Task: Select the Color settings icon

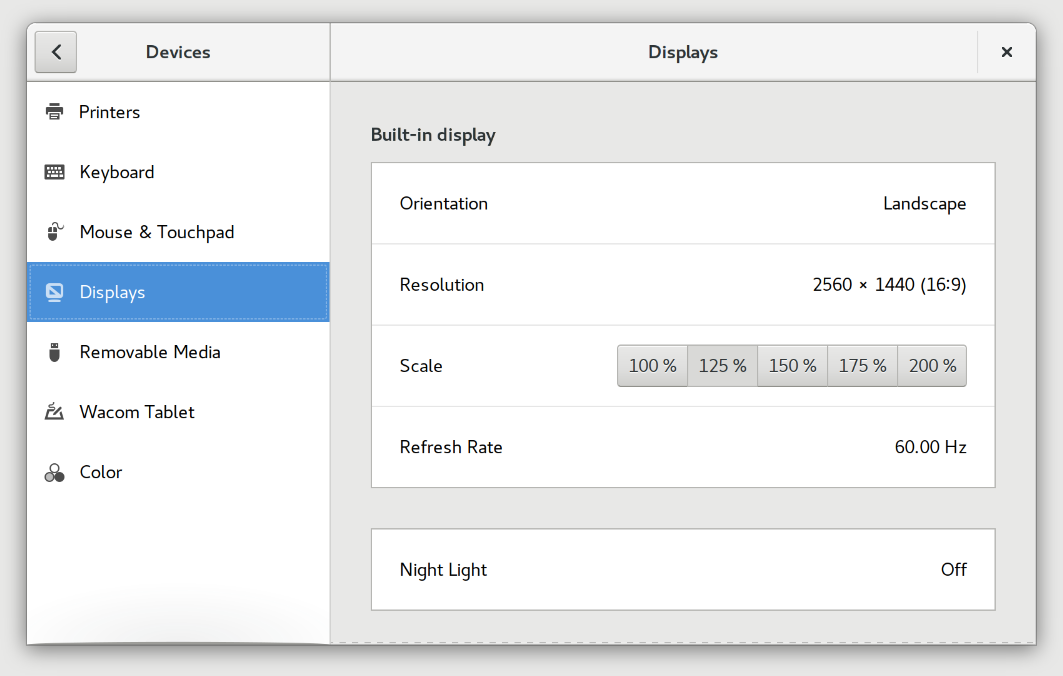Action: click(53, 472)
